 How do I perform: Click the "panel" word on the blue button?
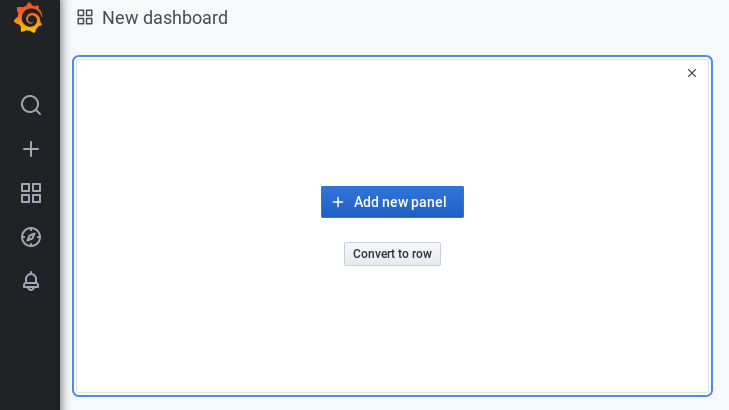click(428, 202)
